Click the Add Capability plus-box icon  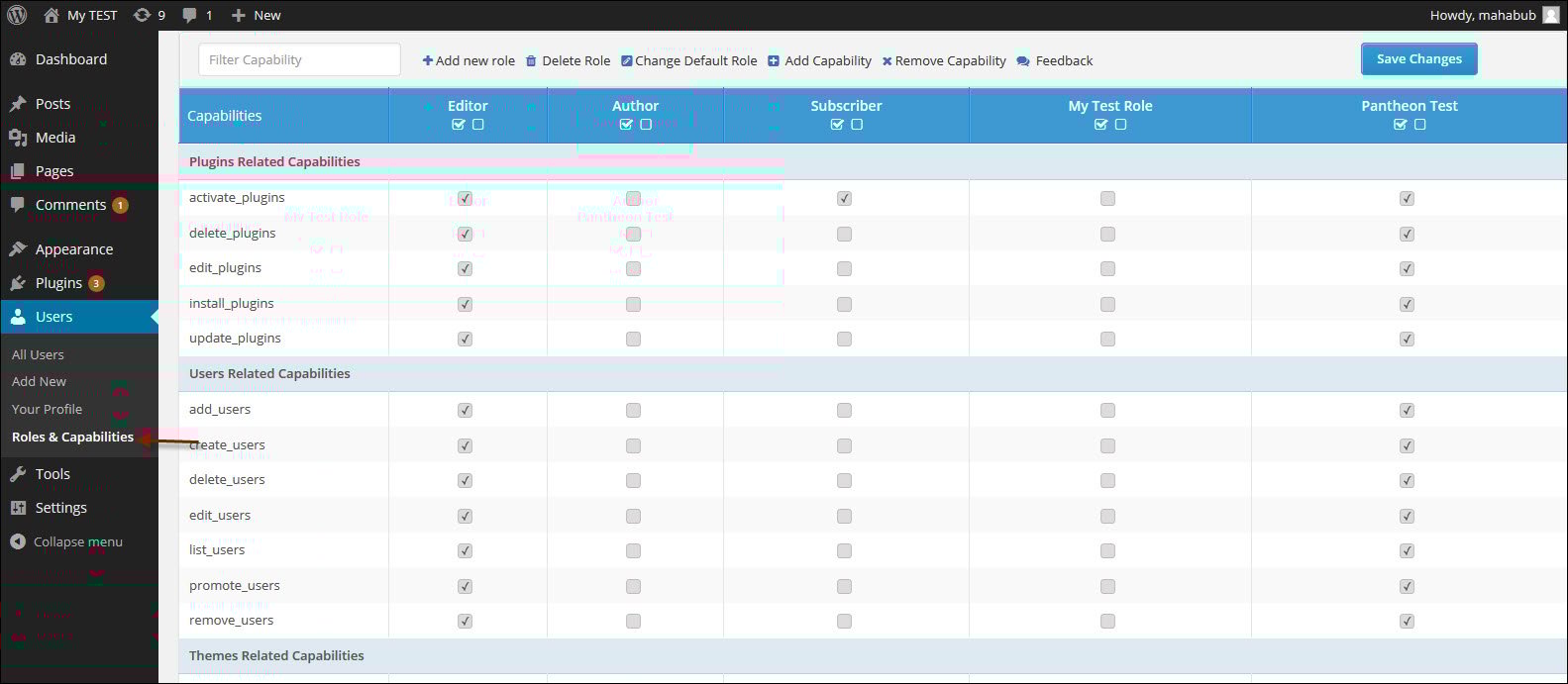click(774, 60)
